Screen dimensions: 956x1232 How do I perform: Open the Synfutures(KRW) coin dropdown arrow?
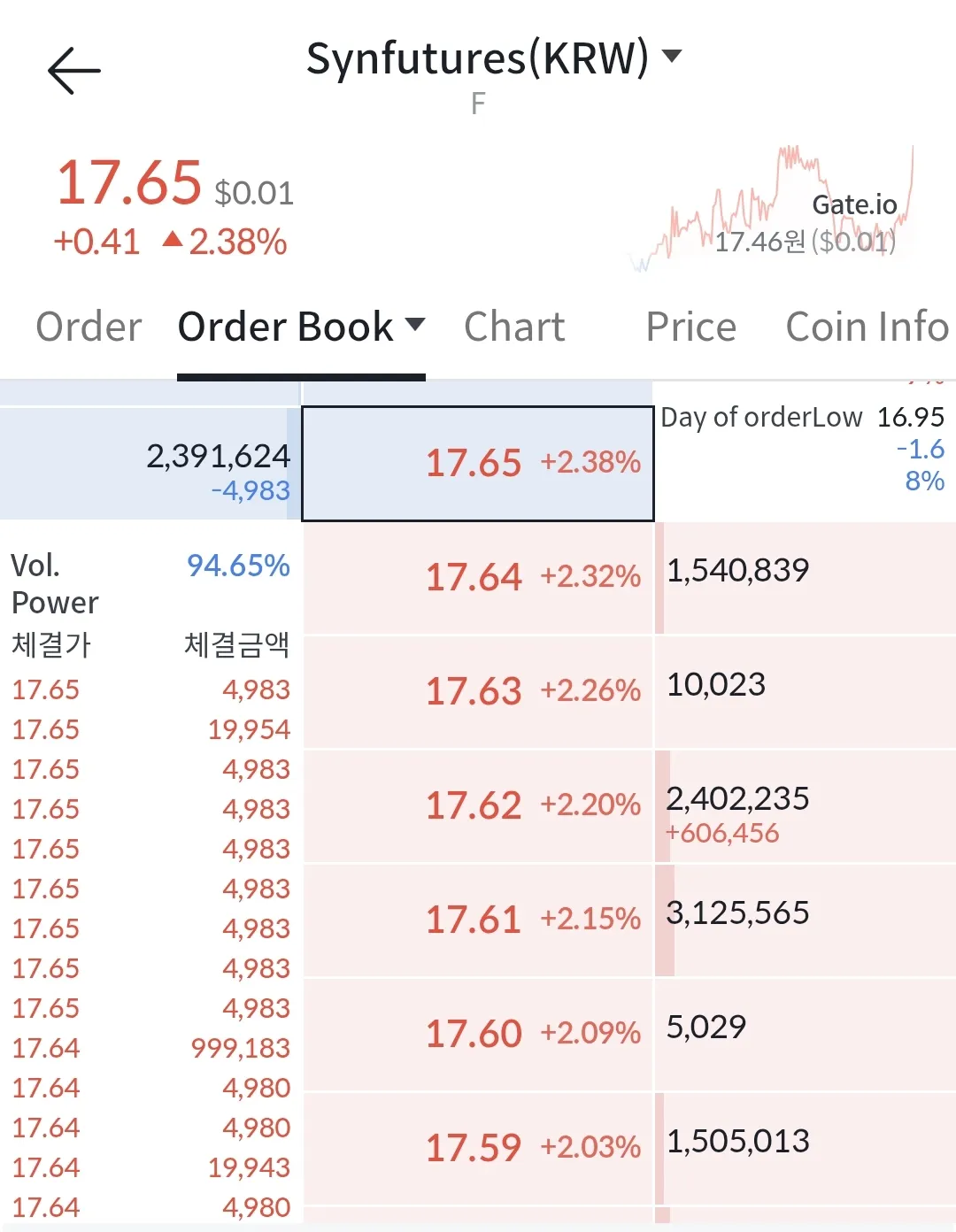coord(673,57)
